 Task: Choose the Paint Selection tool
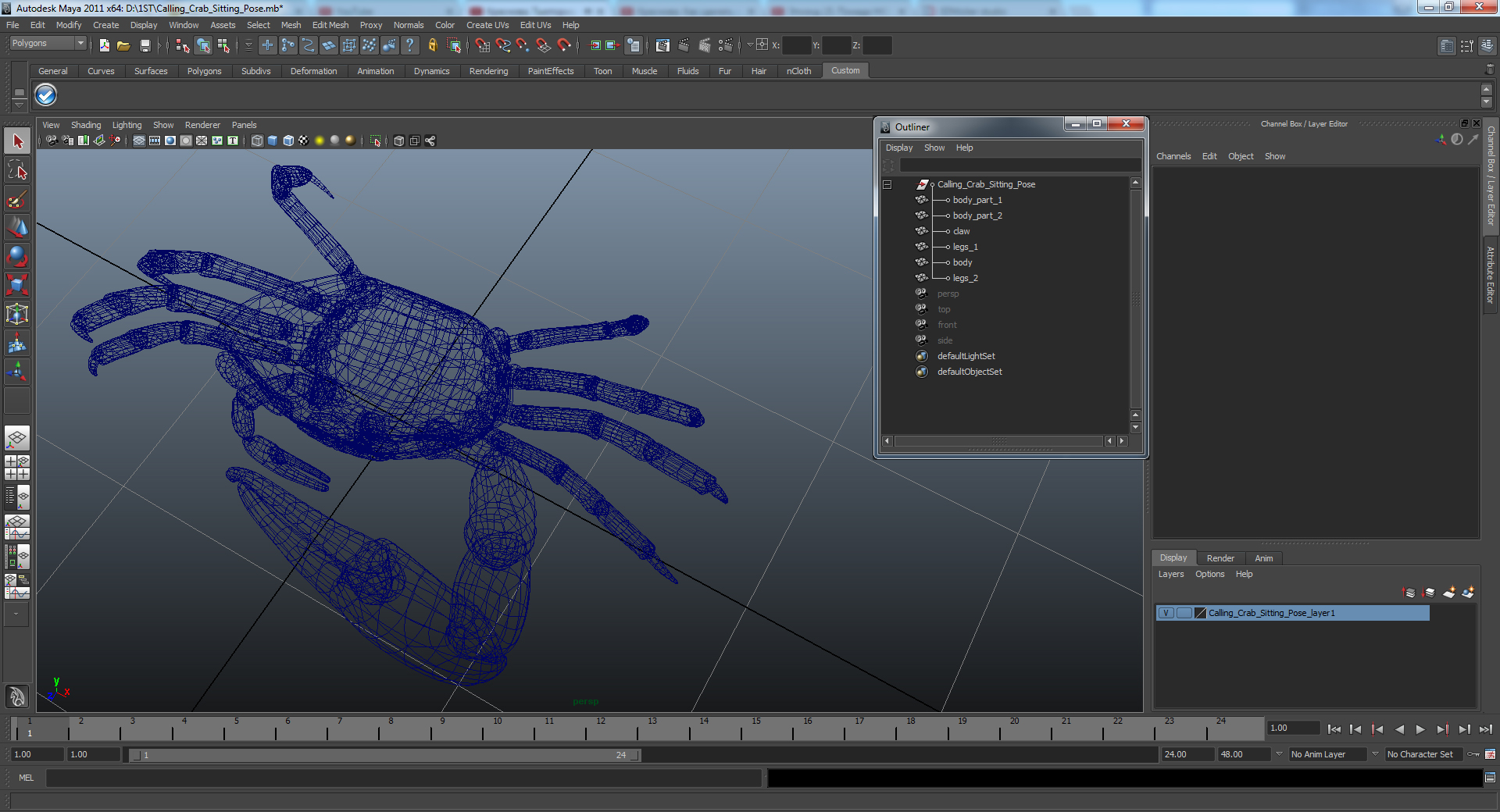coord(17,199)
